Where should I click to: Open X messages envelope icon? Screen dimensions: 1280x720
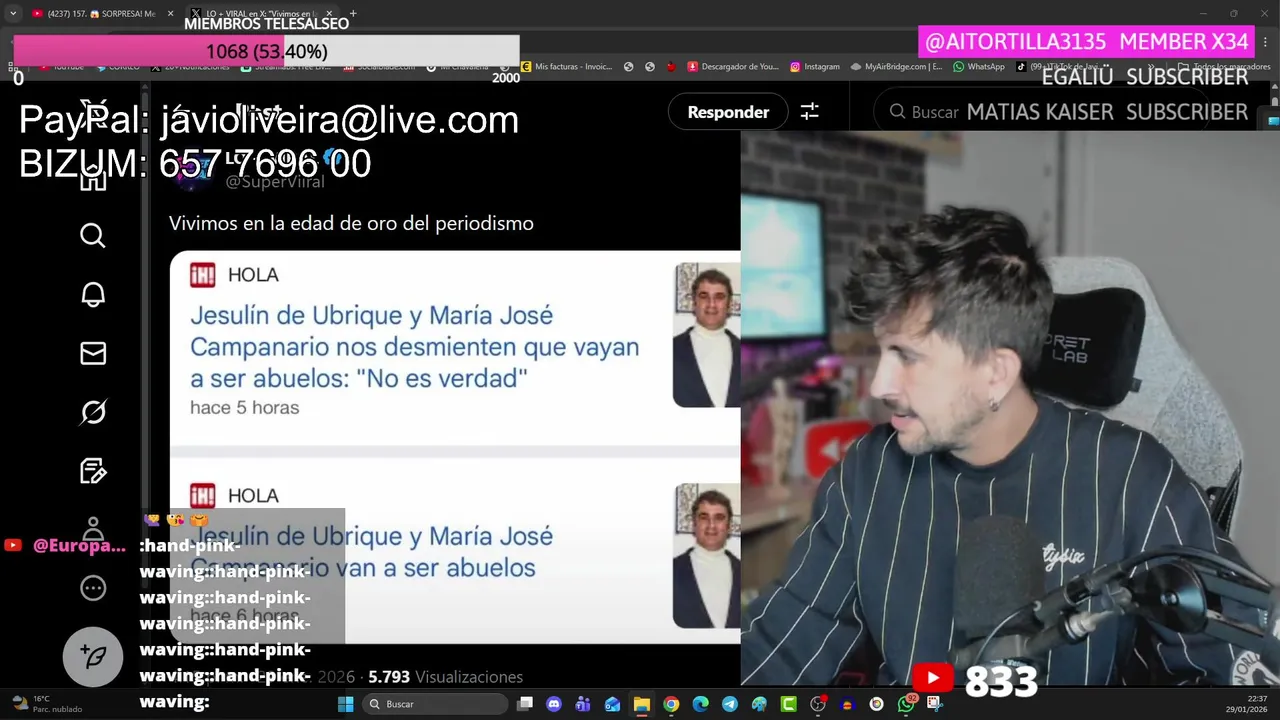coord(93,353)
